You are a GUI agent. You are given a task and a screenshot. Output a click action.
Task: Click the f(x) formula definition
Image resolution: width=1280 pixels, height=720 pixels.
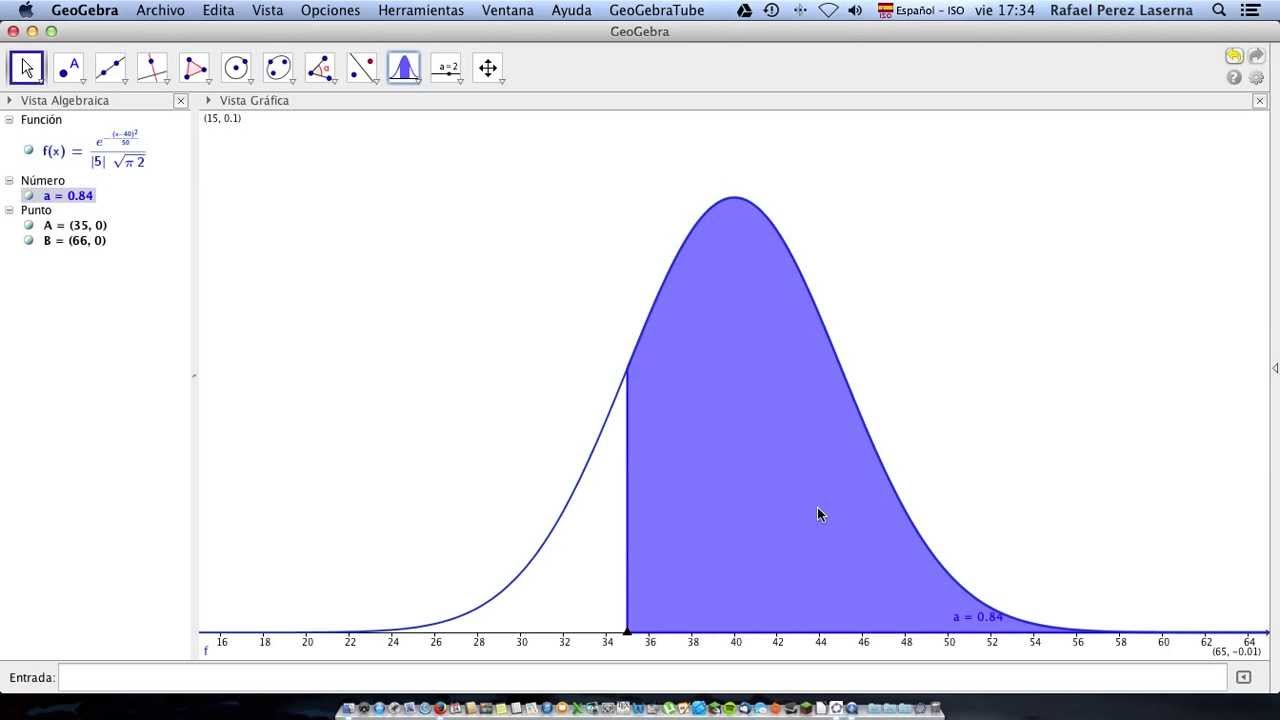point(94,150)
